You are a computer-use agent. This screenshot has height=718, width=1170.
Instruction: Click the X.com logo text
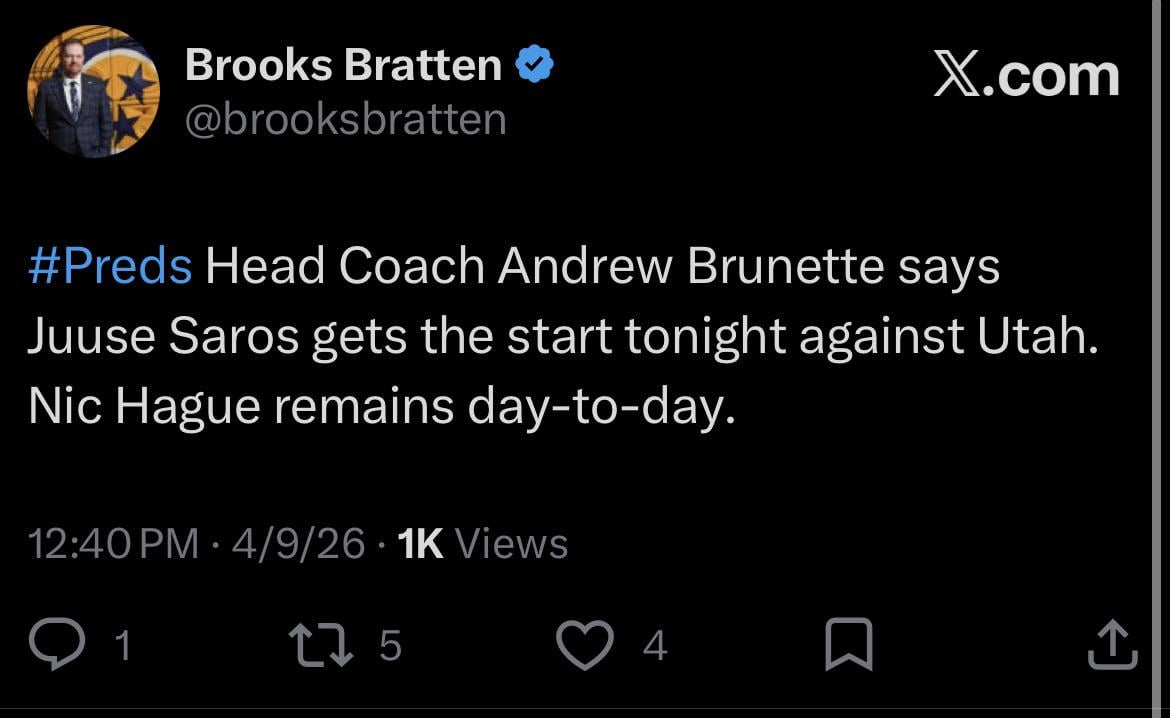tap(1026, 75)
